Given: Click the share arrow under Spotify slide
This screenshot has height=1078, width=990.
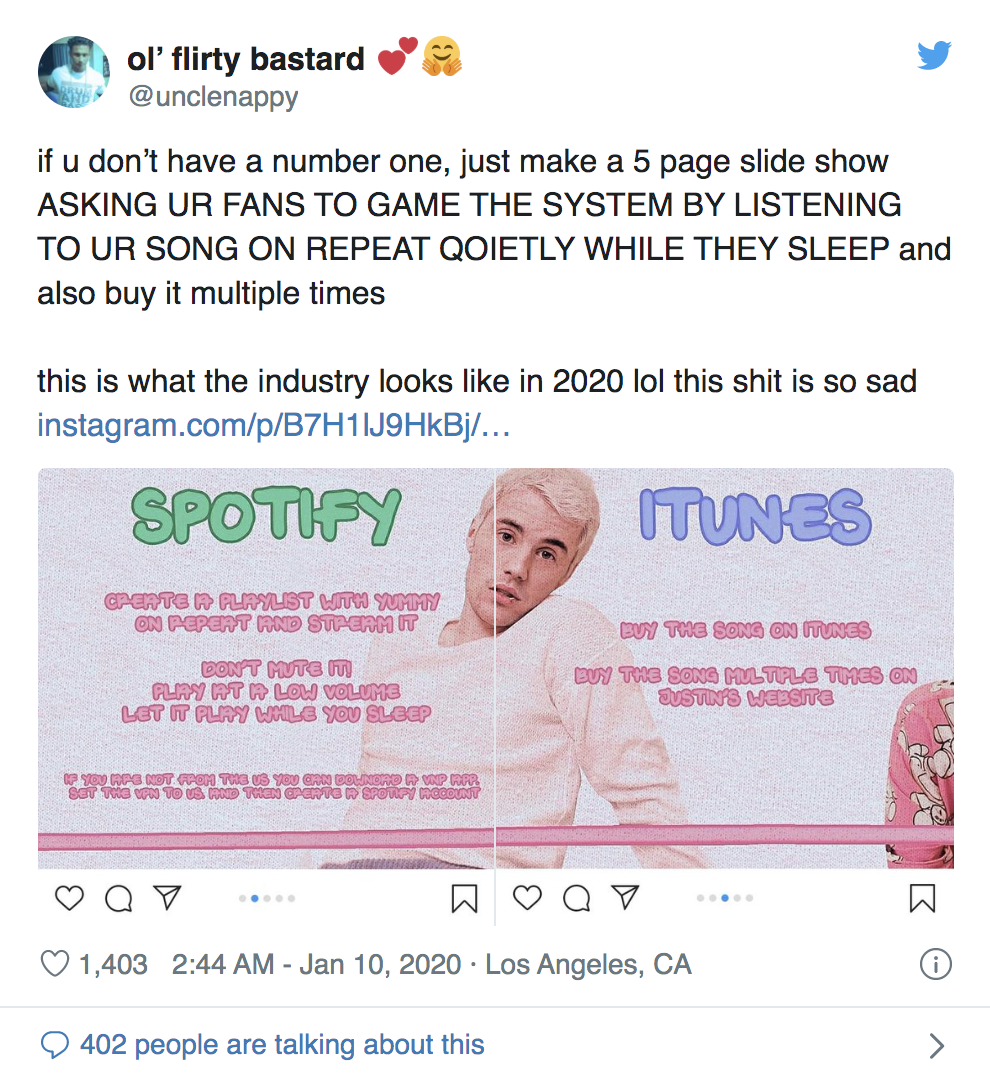Looking at the screenshot, I should tap(166, 898).
